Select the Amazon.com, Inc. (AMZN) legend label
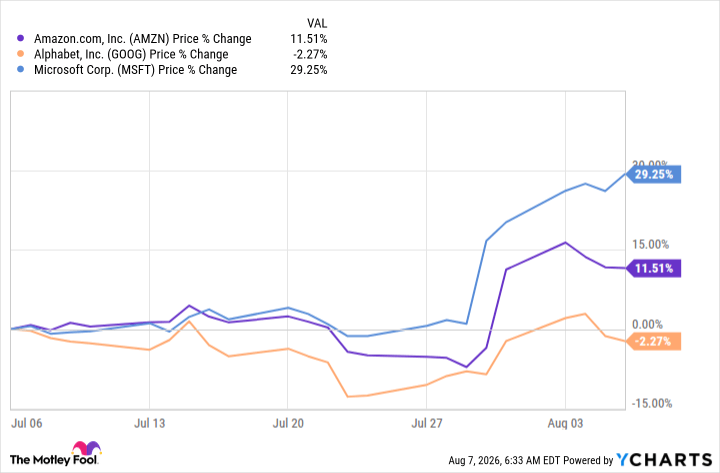 (143, 39)
